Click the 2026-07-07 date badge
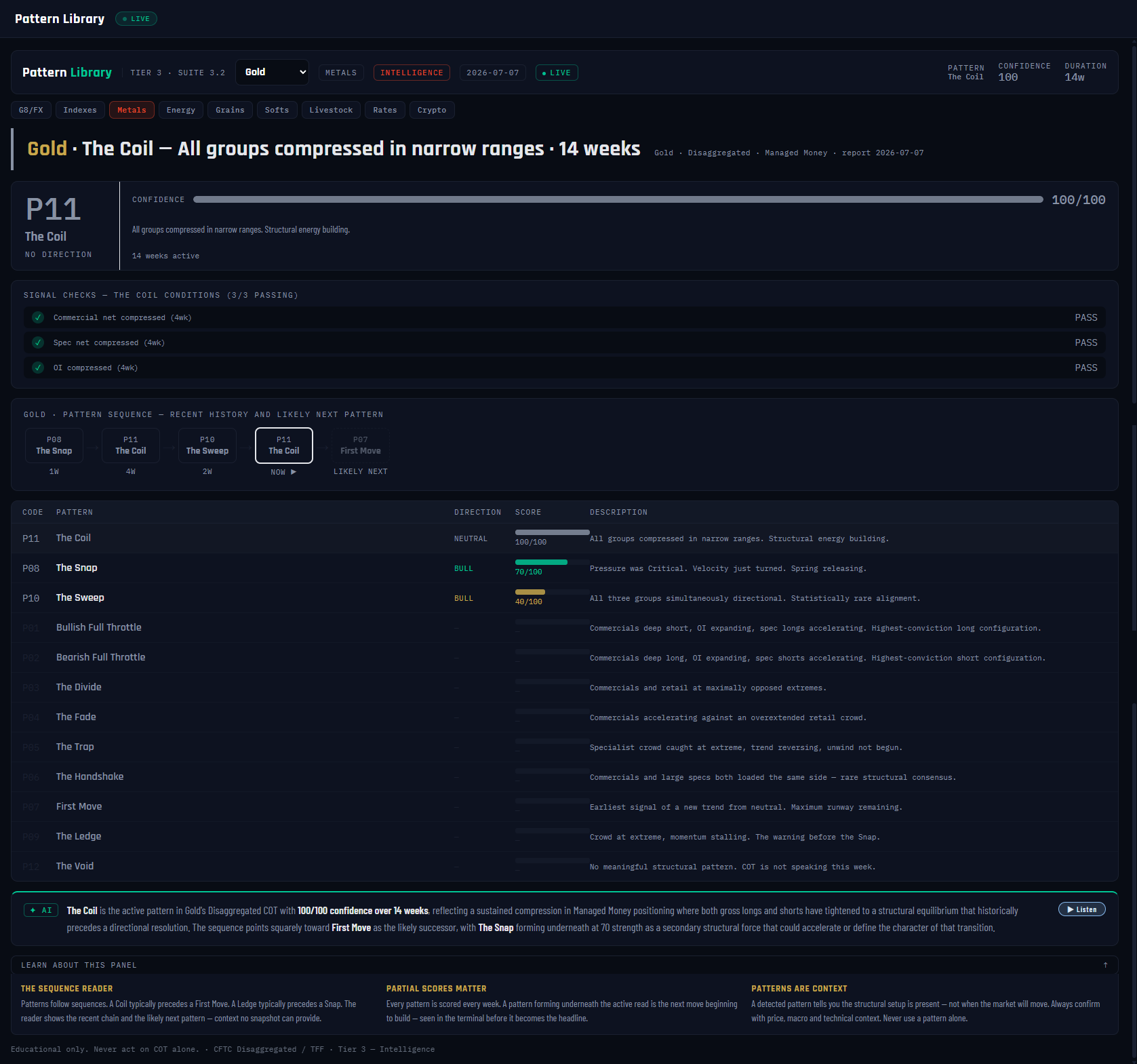The width and height of the screenshot is (1137, 1064). (493, 73)
